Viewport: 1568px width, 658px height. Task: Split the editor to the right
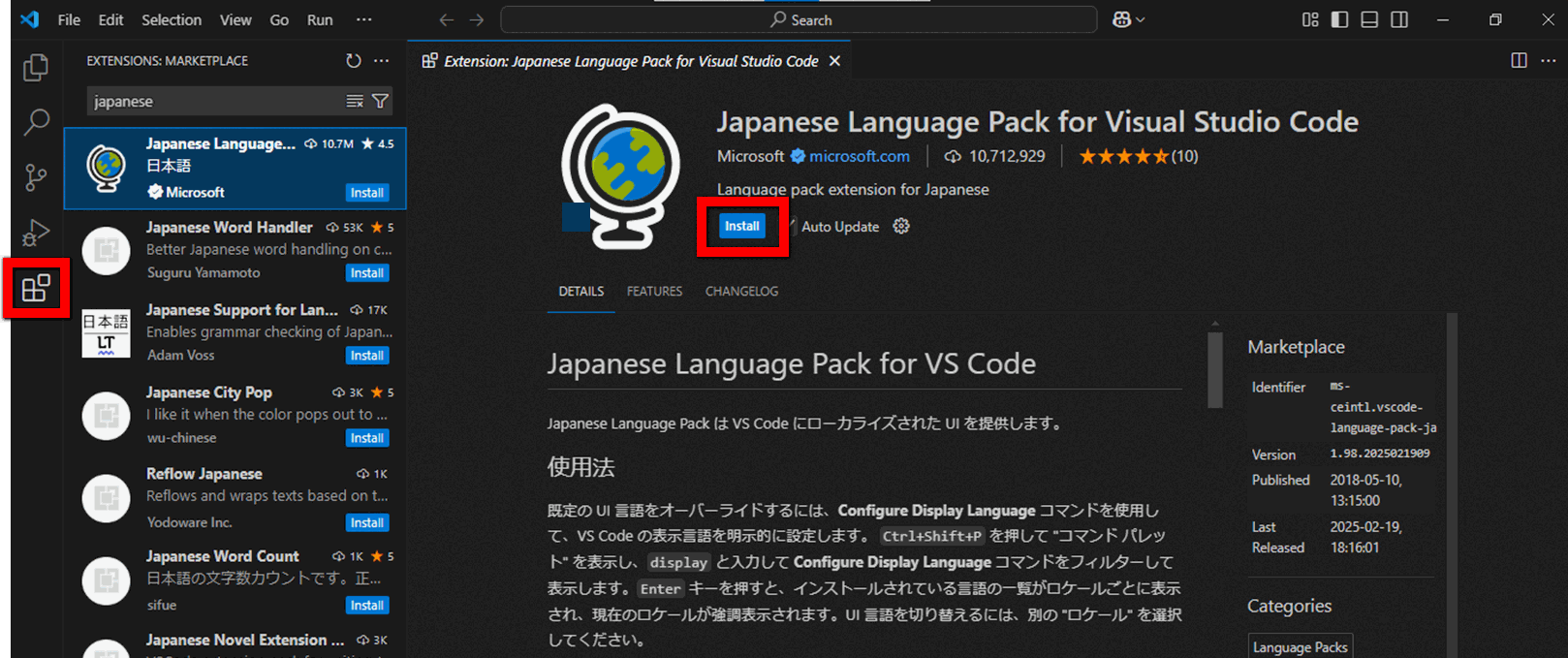click(x=1519, y=60)
